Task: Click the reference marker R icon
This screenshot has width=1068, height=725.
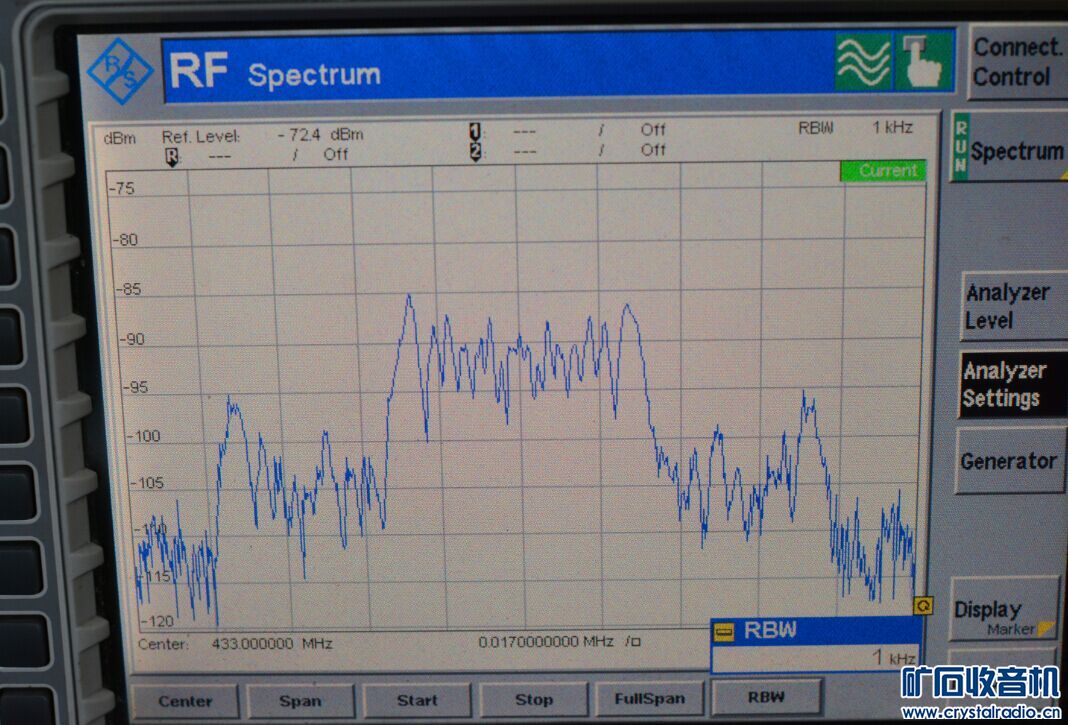Action: pos(172,158)
